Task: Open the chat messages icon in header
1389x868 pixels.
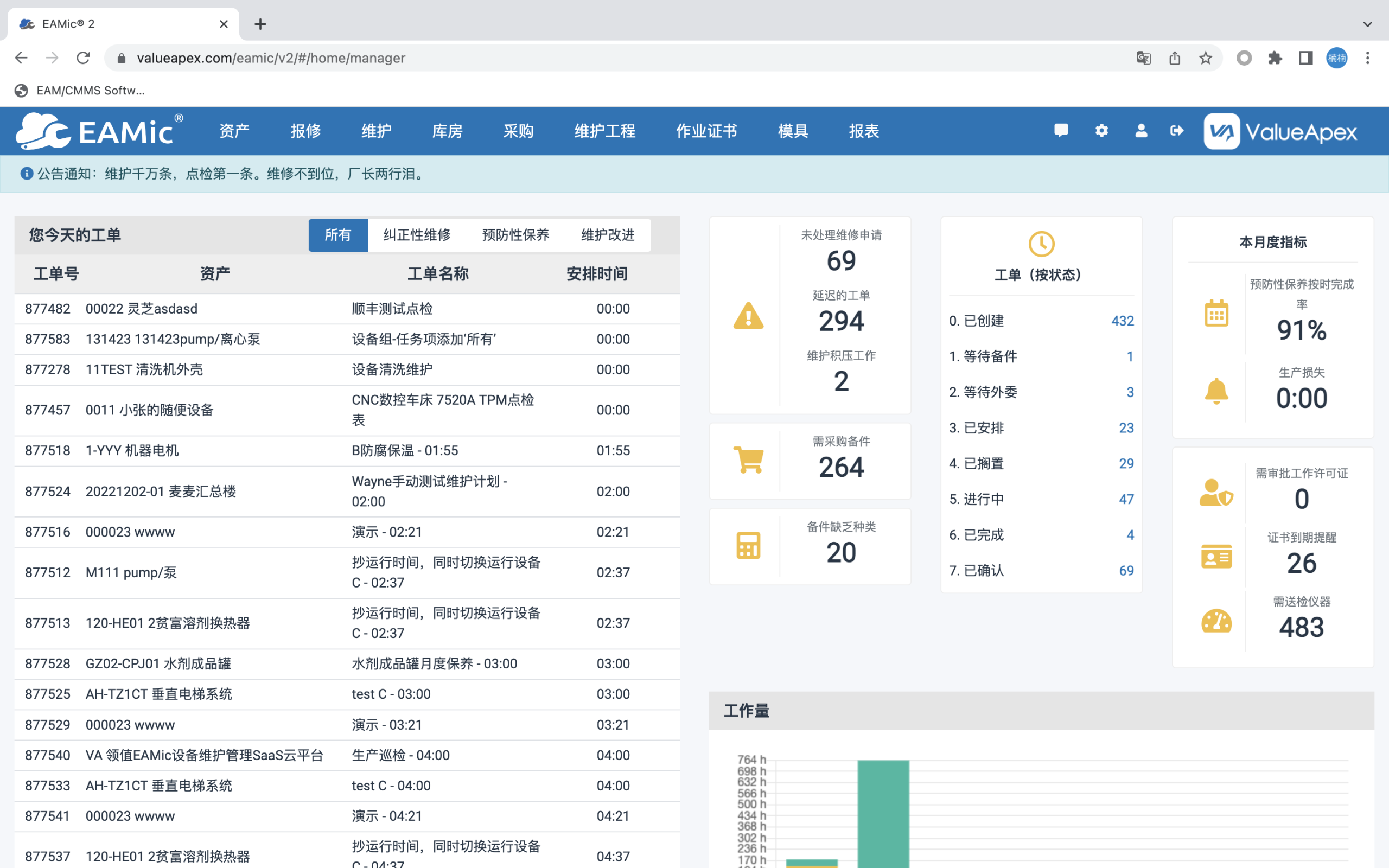Action: [x=1061, y=131]
